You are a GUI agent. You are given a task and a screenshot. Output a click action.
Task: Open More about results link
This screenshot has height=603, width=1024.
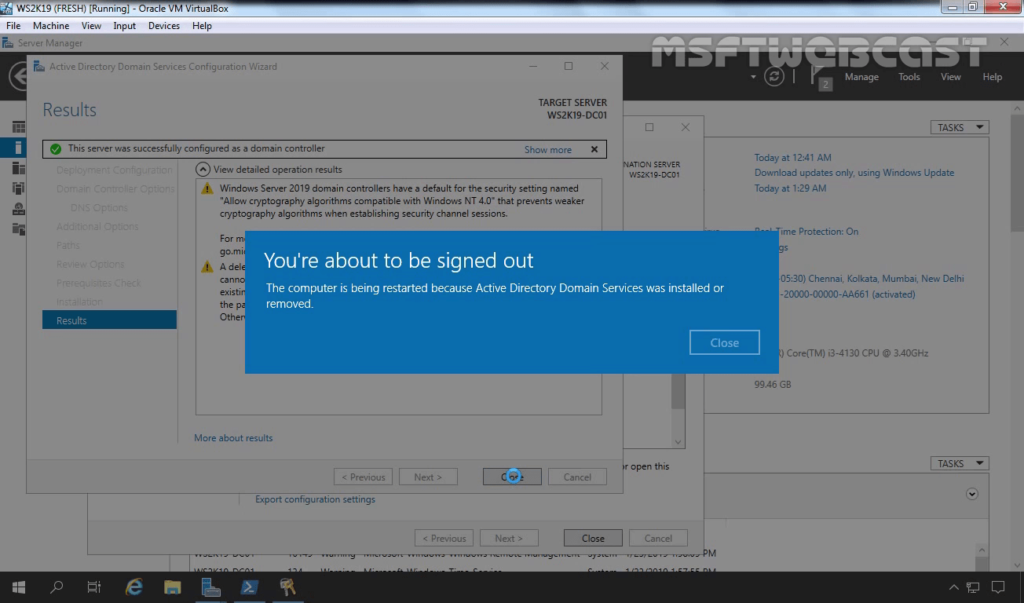pyautogui.click(x=233, y=438)
